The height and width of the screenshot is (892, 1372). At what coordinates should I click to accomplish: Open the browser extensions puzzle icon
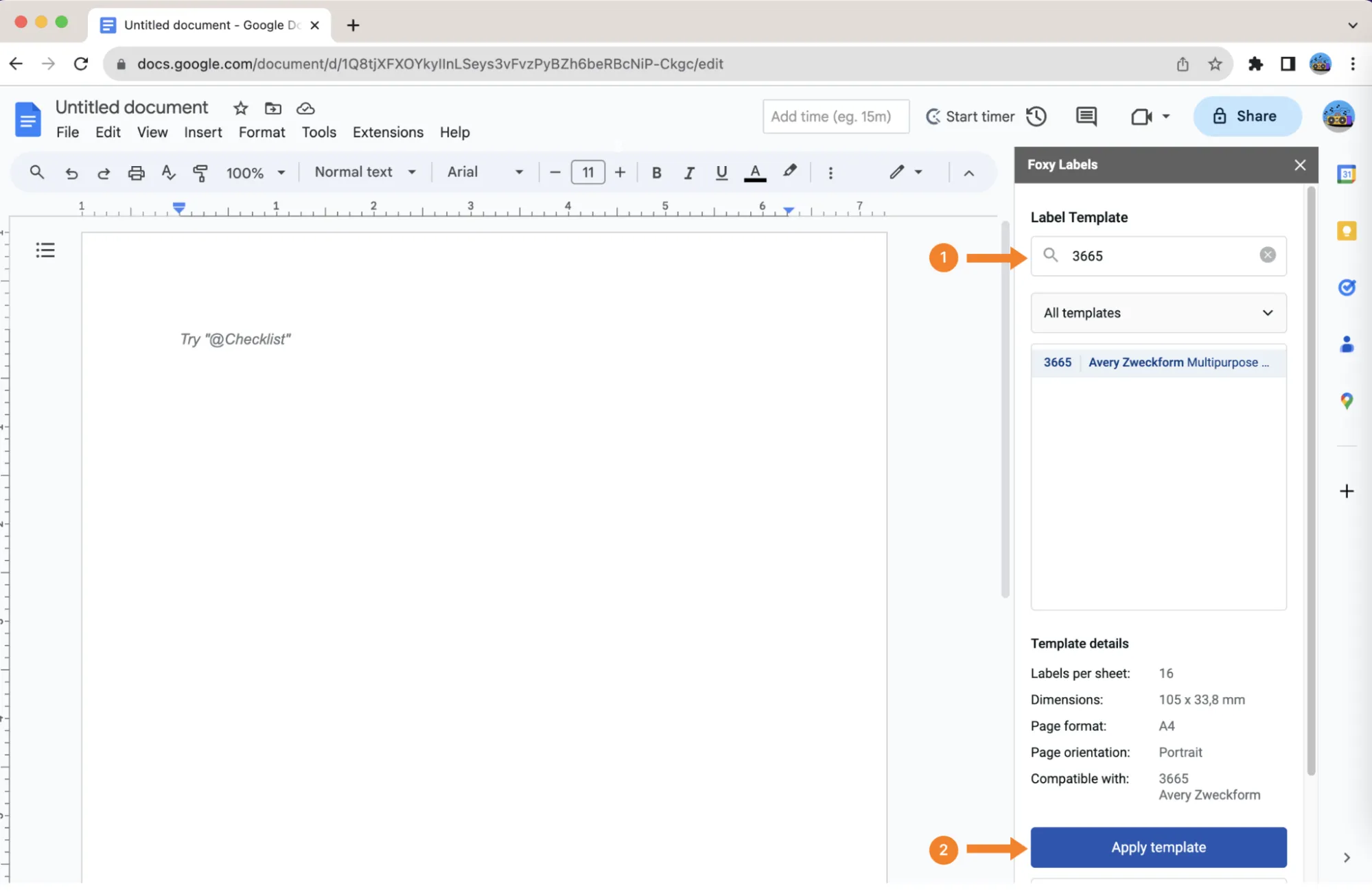click(x=1255, y=64)
